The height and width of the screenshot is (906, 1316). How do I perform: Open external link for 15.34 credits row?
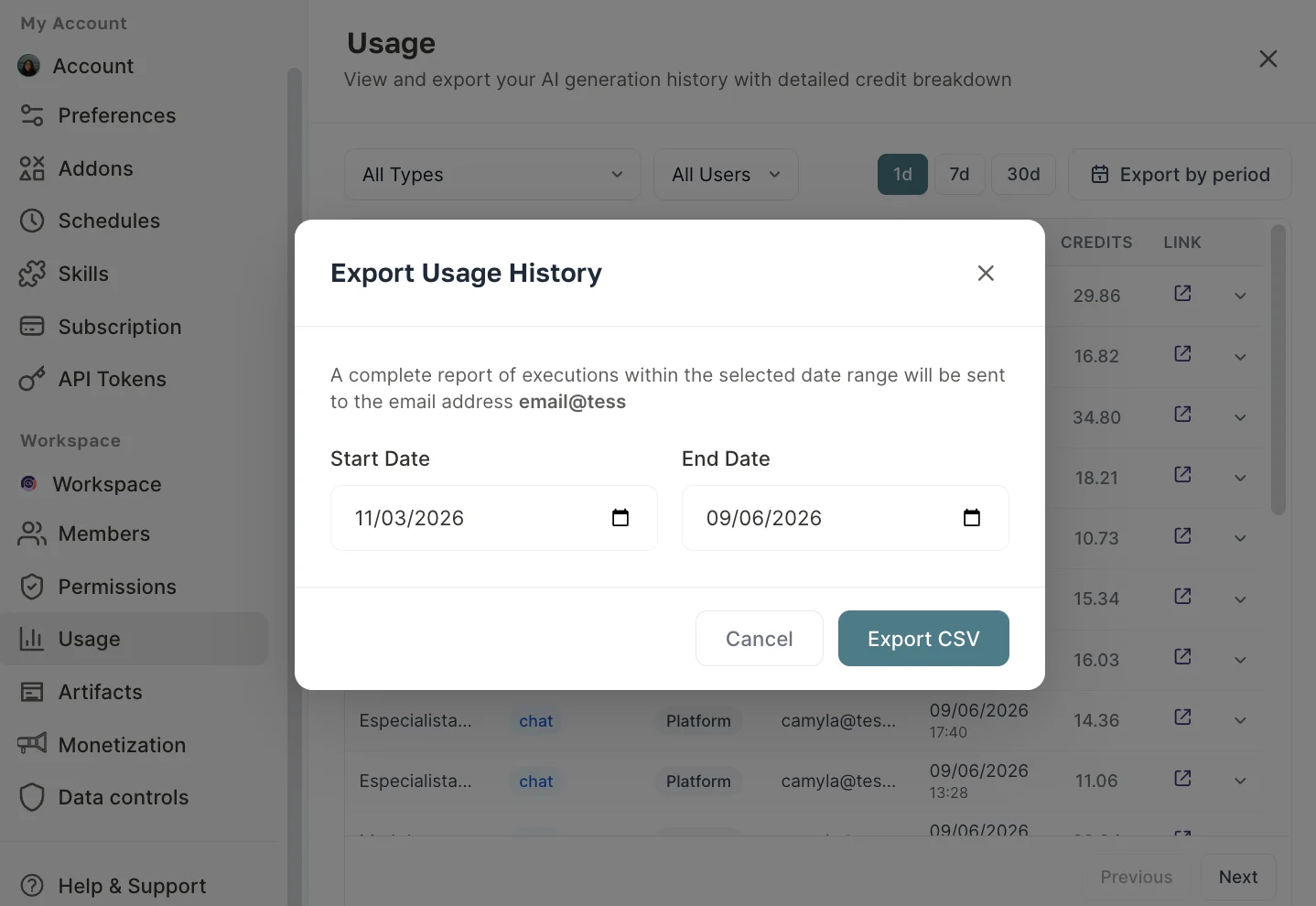[x=1182, y=596]
